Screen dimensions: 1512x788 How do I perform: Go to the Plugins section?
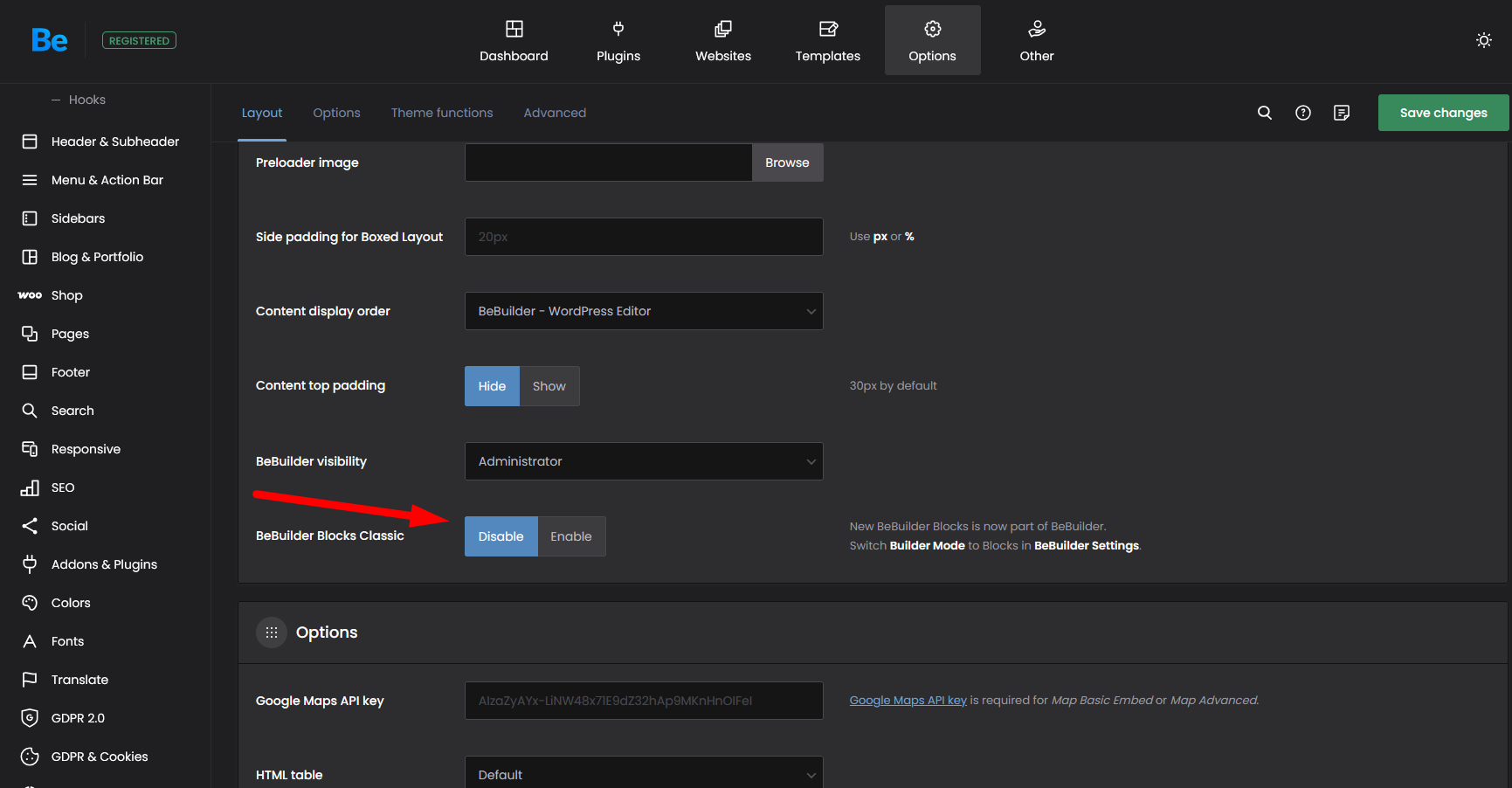pyautogui.click(x=618, y=41)
